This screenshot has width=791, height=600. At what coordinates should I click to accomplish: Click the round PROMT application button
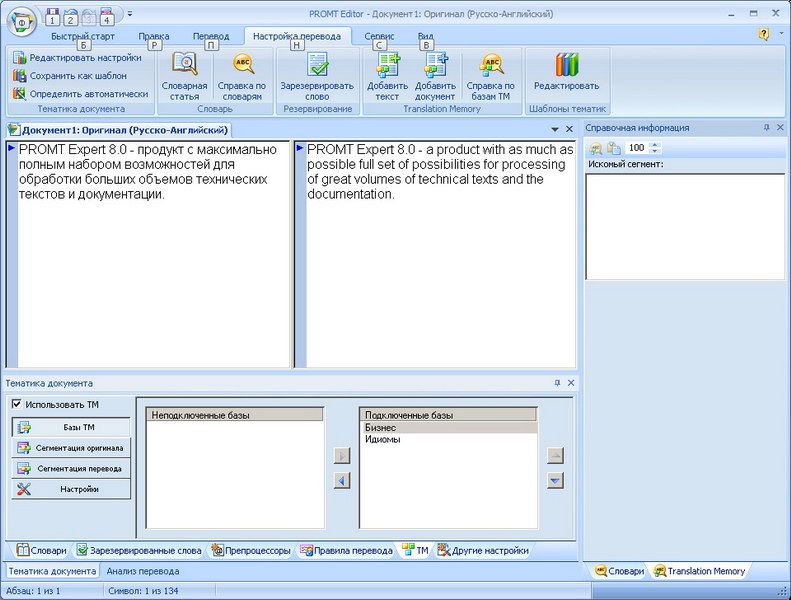[21, 21]
